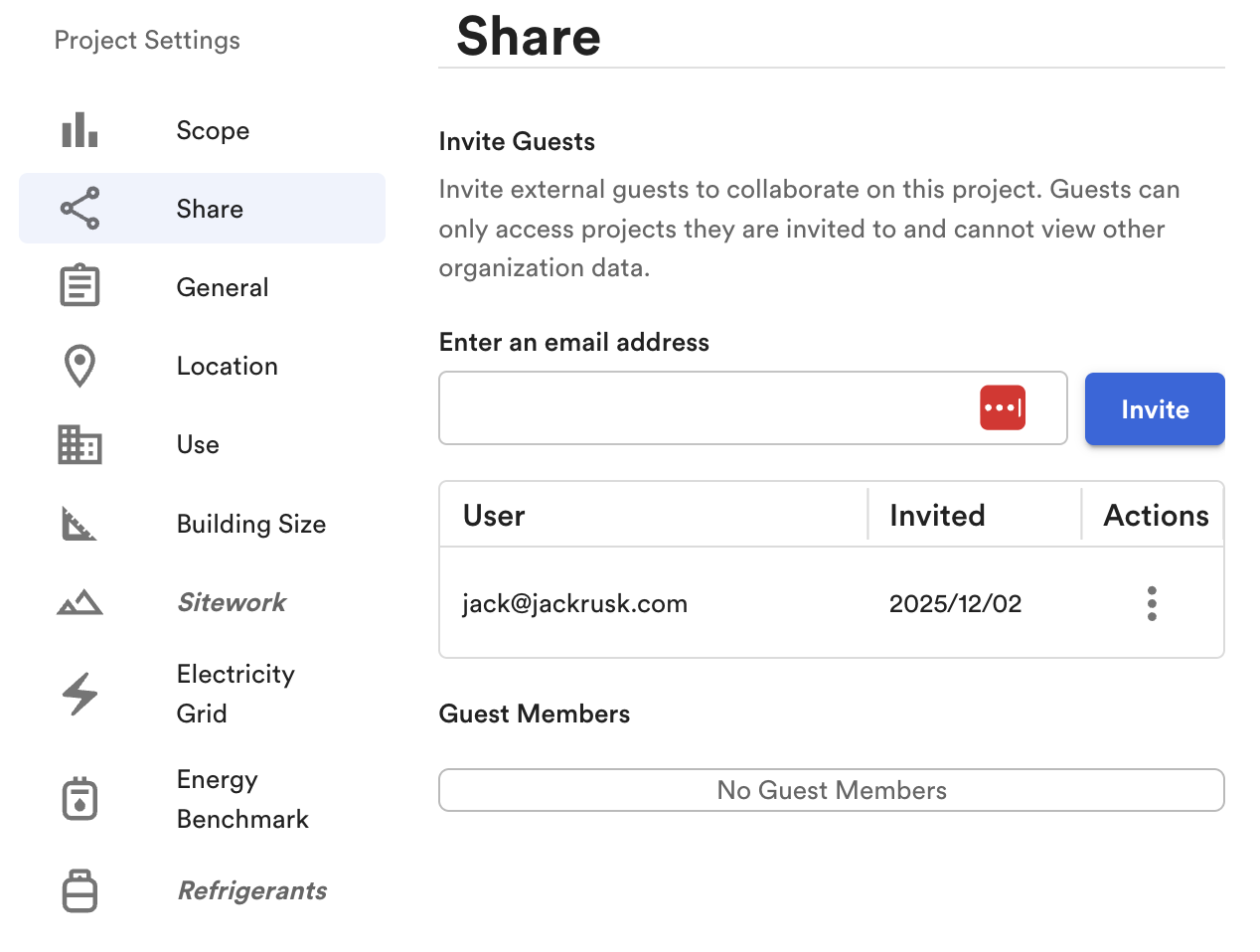Open the Scope settings section
The image size is (1260, 952).
pos(213,130)
